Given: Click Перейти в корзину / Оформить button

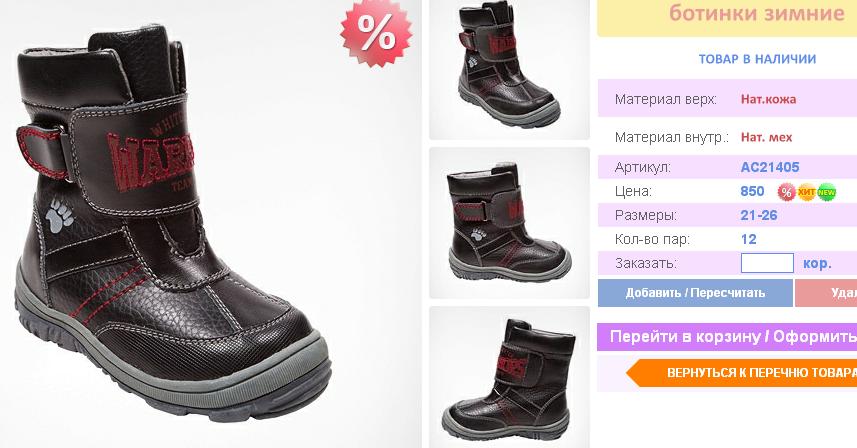Looking at the screenshot, I should coord(727,337).
